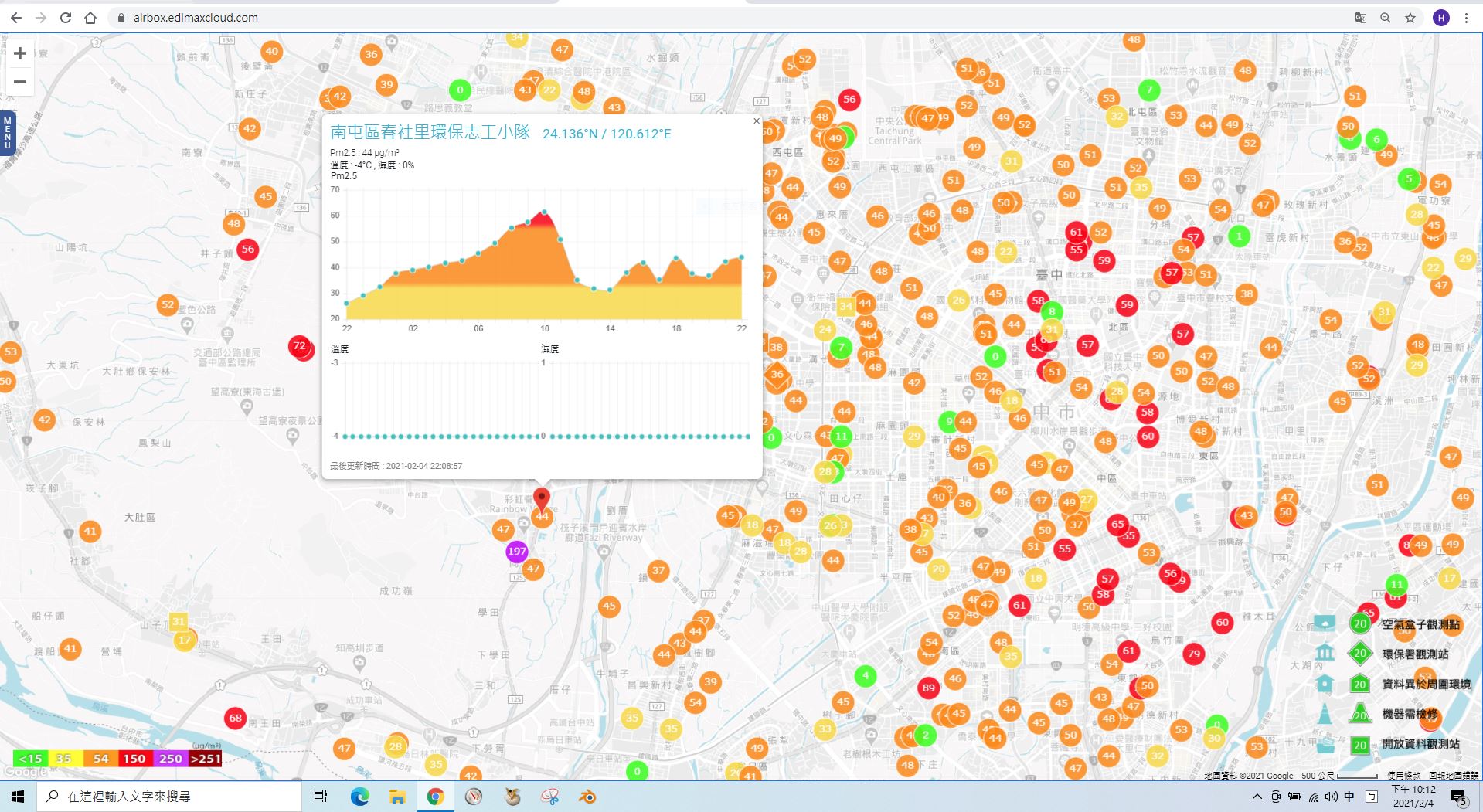Screen dimensions: 1483x812
Task: Open the vertical MENU side tab
Action: point(7,132)
